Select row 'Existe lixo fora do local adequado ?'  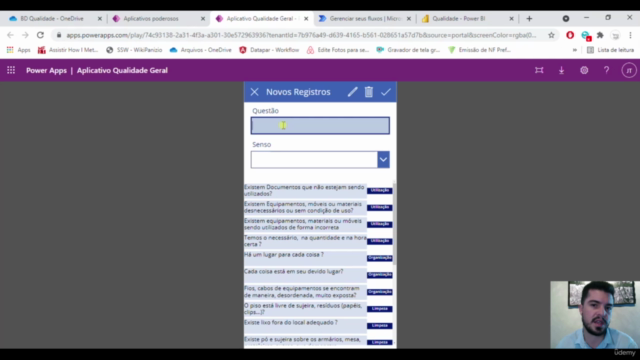click(305, 326)
